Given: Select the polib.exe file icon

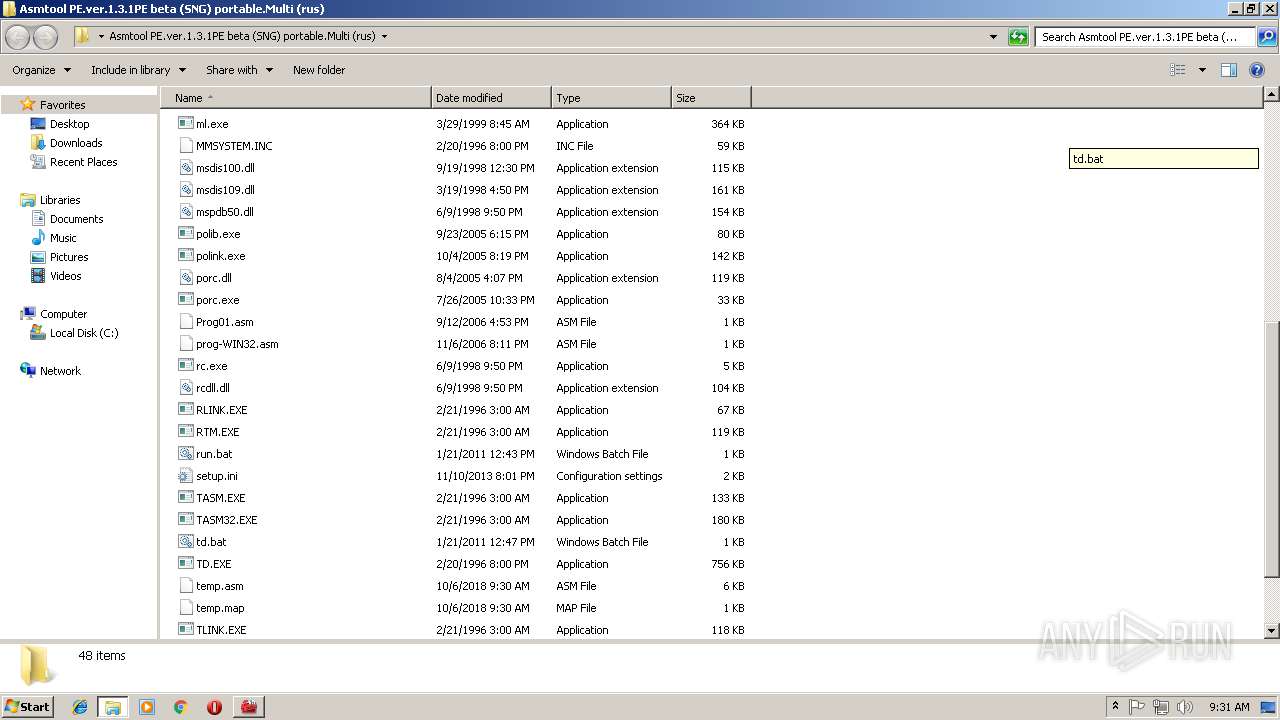Looking at the screenshot, I should click(x=185, y=233).
